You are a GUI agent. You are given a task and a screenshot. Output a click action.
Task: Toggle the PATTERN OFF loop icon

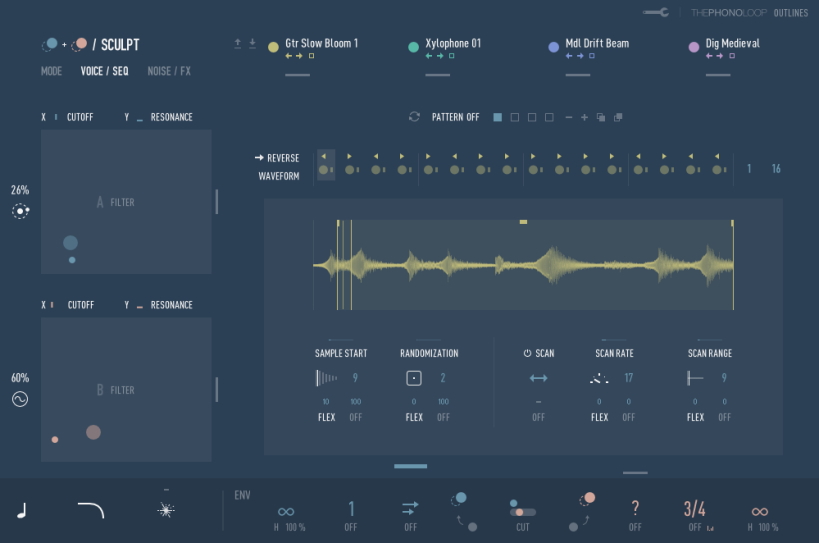tap(414, 117)
